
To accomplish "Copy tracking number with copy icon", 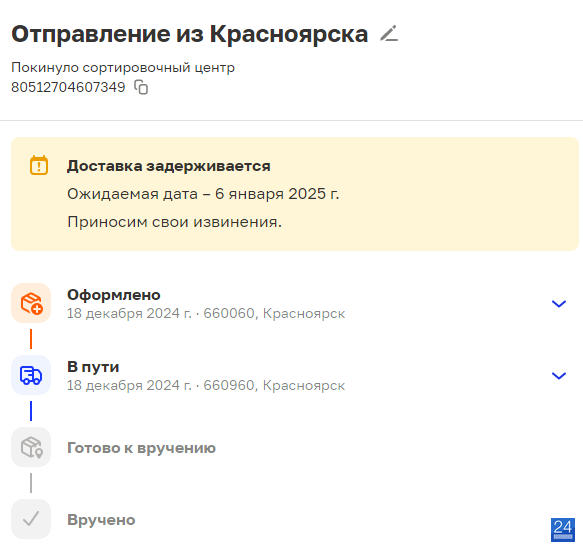I will point(141,88).
